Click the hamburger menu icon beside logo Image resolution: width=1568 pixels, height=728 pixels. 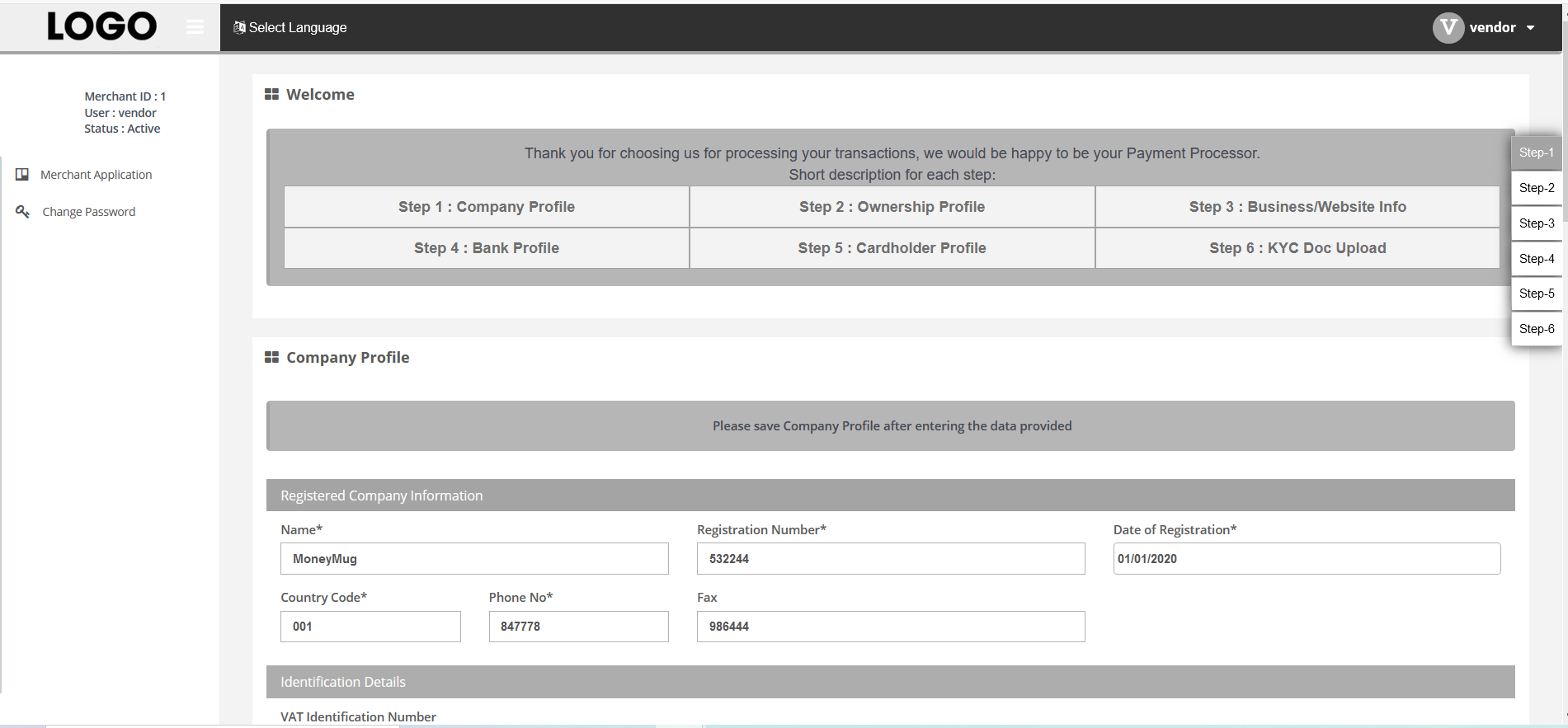point(195,27)
